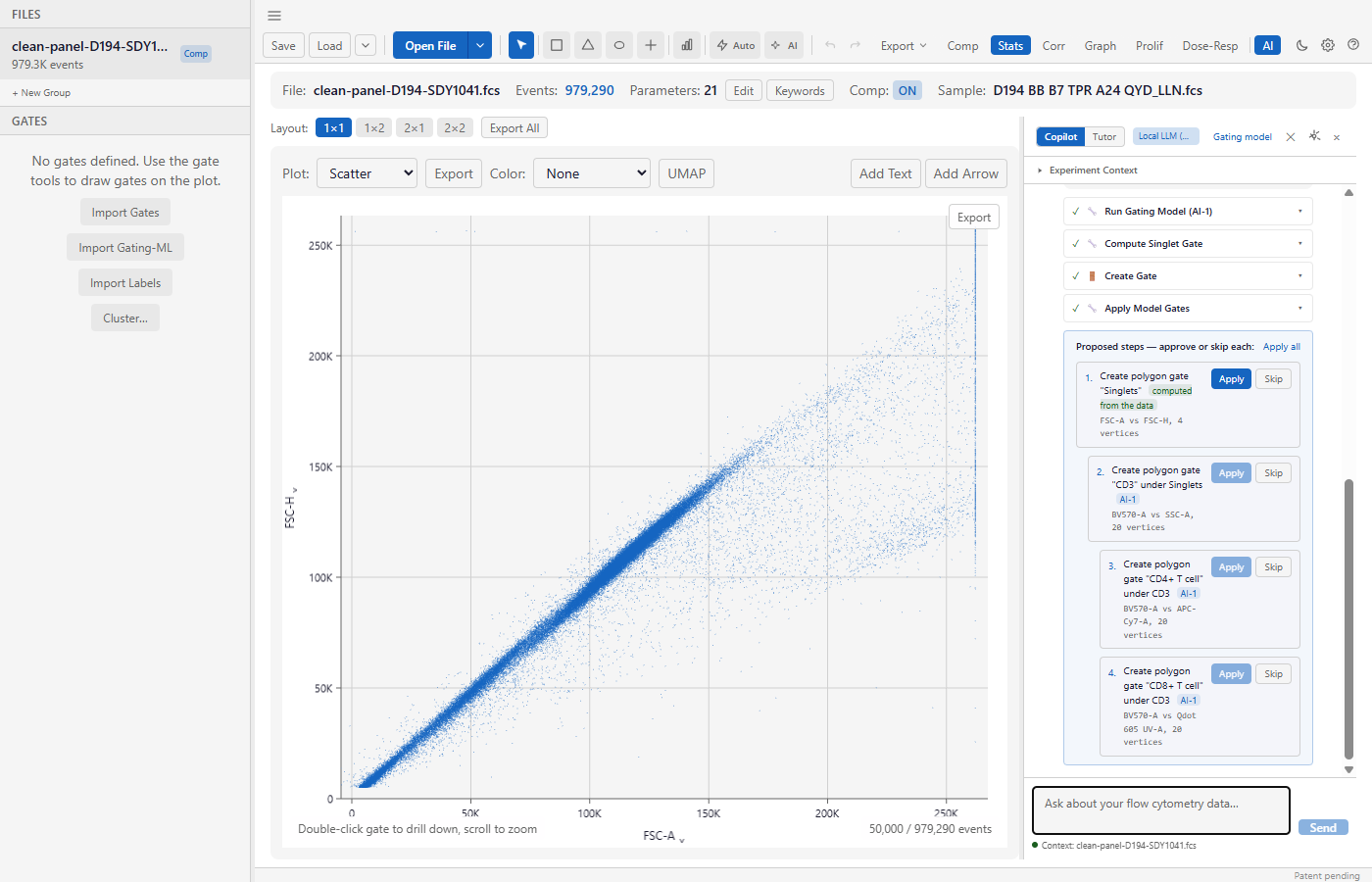
Task: Toggle the AI panel button in toolbar
Action: (x=1268, y=45)
